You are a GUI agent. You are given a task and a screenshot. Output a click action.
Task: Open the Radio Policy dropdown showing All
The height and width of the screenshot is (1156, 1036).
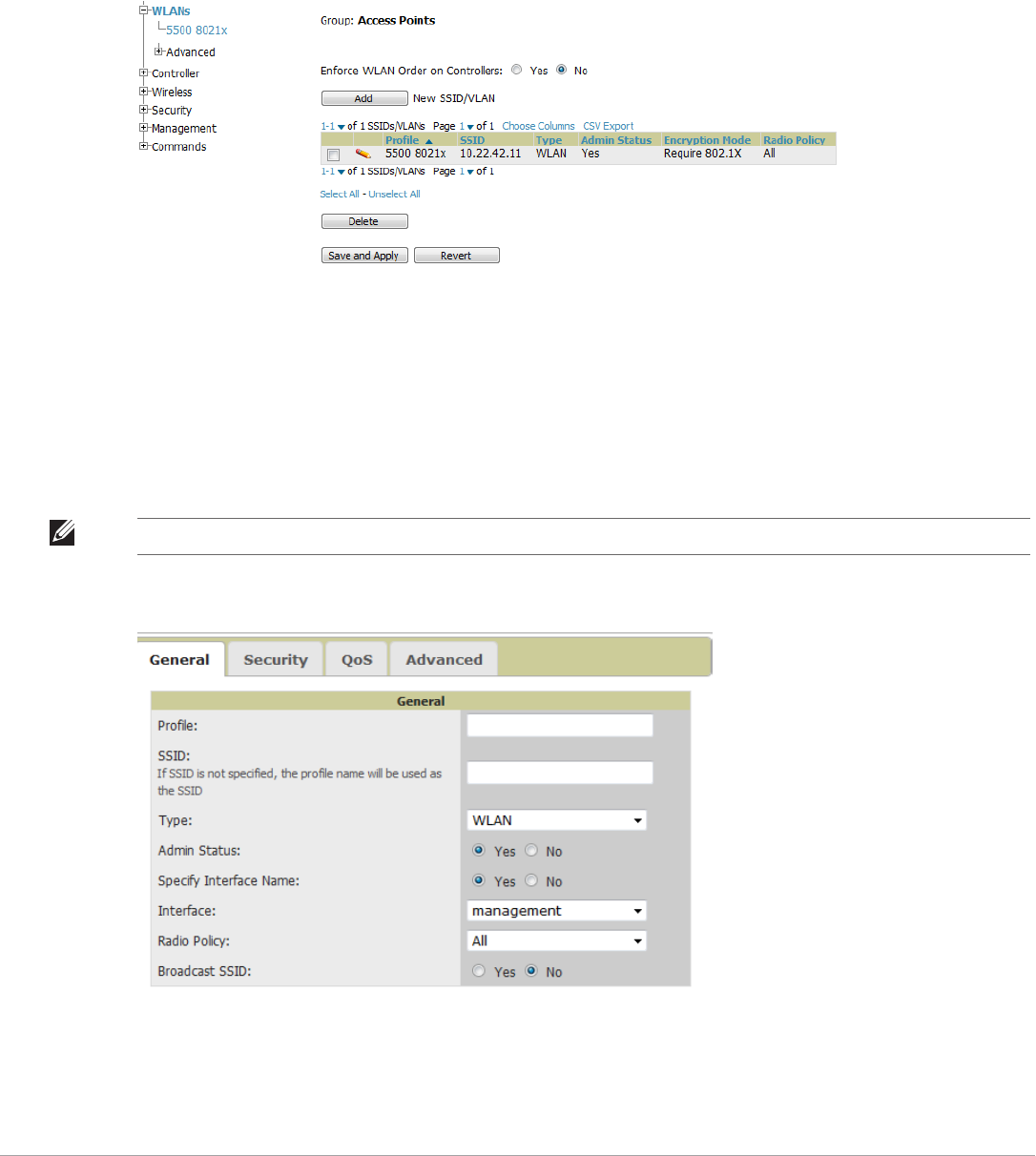click(x=557, y=940)
